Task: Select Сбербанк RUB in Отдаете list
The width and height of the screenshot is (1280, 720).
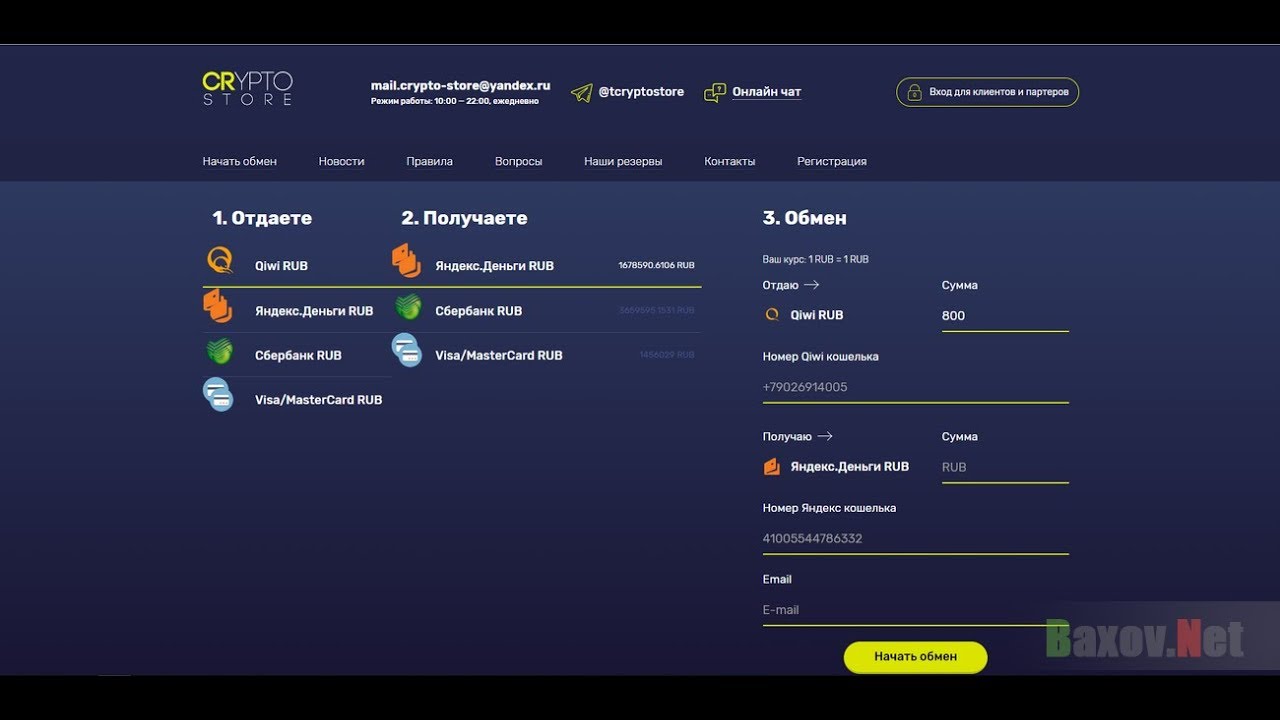Action: 297,355
